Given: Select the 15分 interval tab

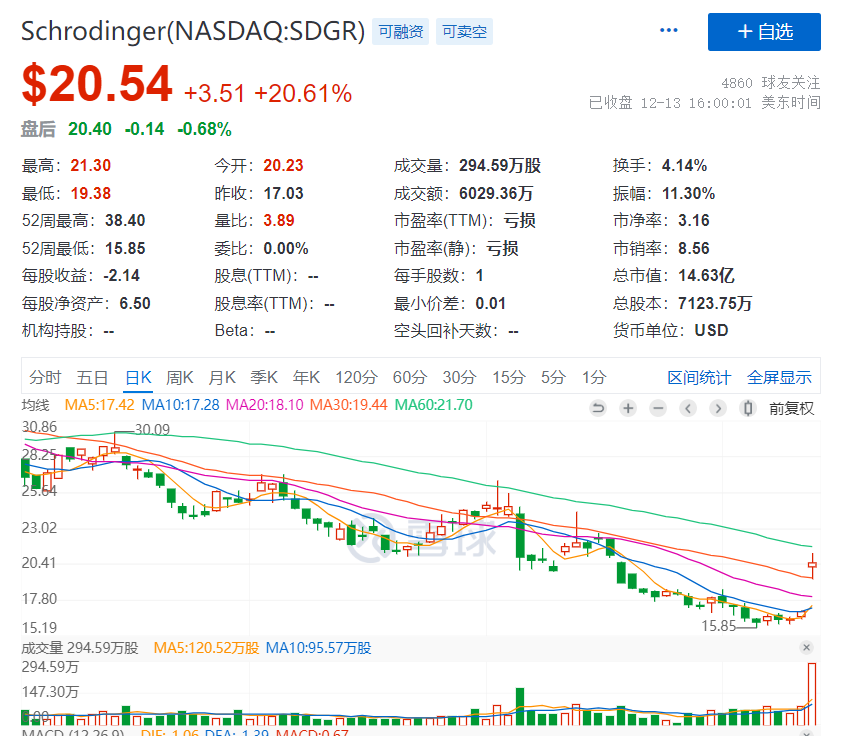Looking at the screenshot, I should tap(509, 377).
